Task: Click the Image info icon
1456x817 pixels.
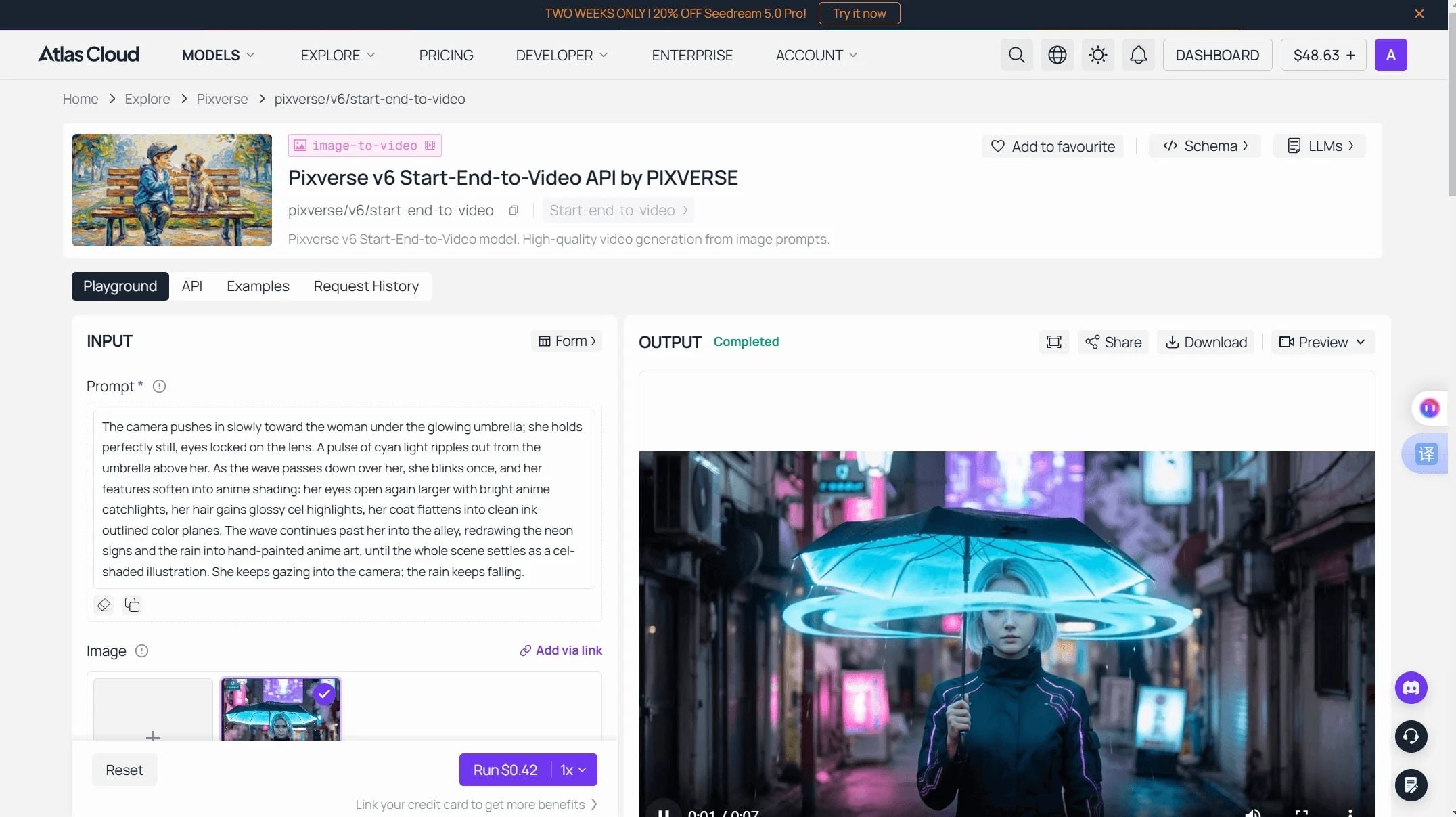Action: [141, 651]
